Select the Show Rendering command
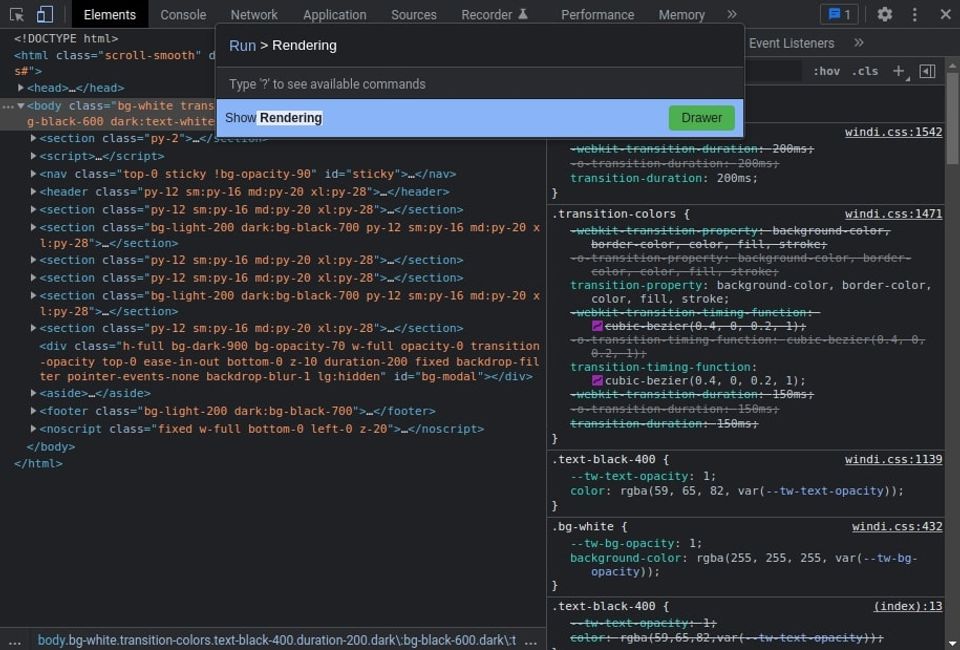Viewport: 960px width, 650px height. coord(480,118)
